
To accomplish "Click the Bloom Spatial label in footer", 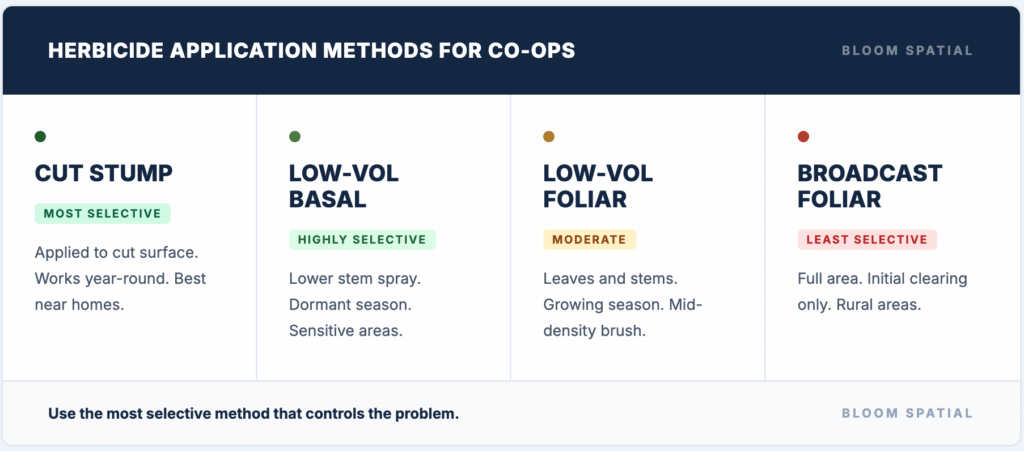I will pyautogui.click(x=907, y=413).
